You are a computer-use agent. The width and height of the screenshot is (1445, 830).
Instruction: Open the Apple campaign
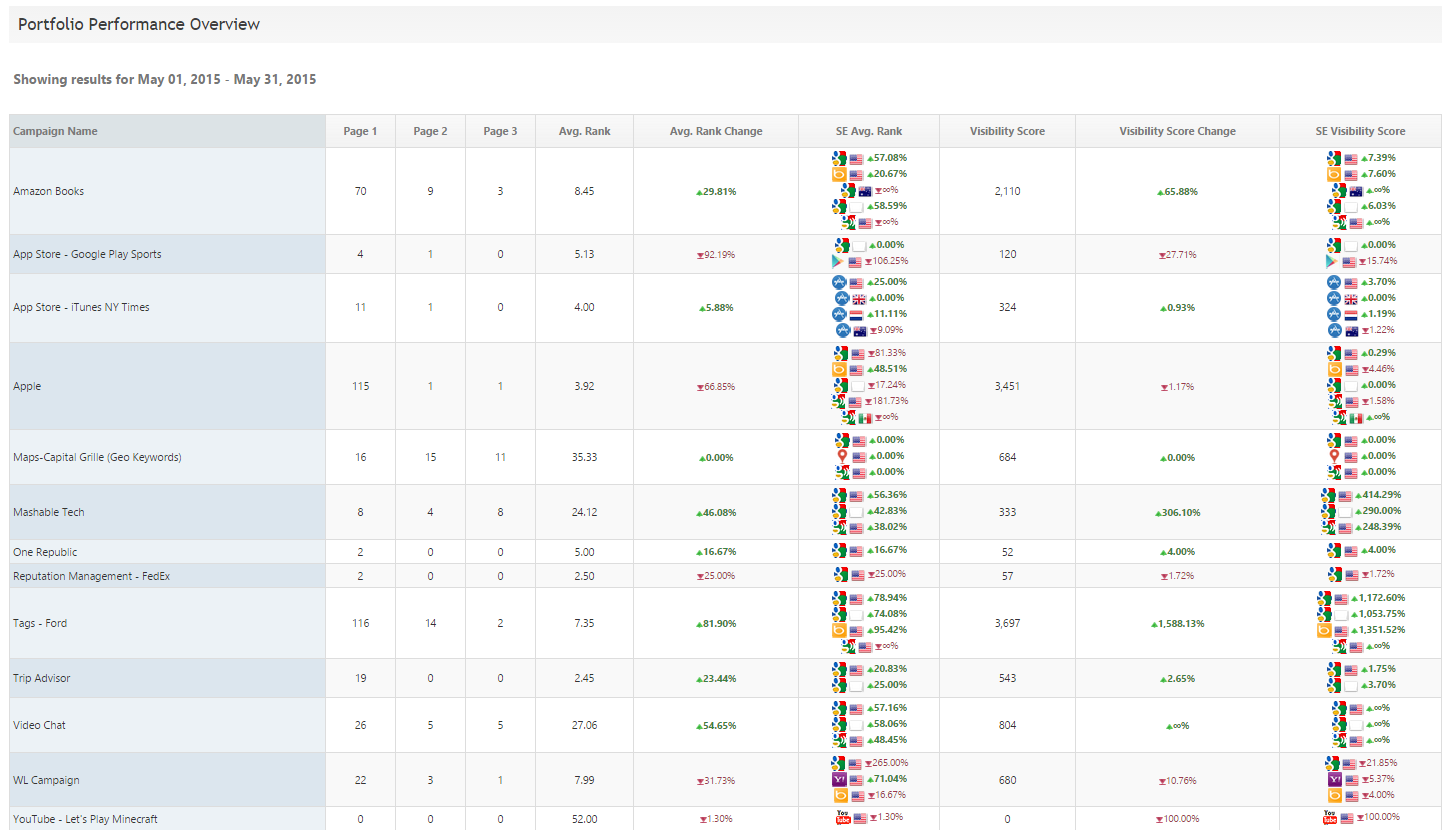(x=27, y=386)
